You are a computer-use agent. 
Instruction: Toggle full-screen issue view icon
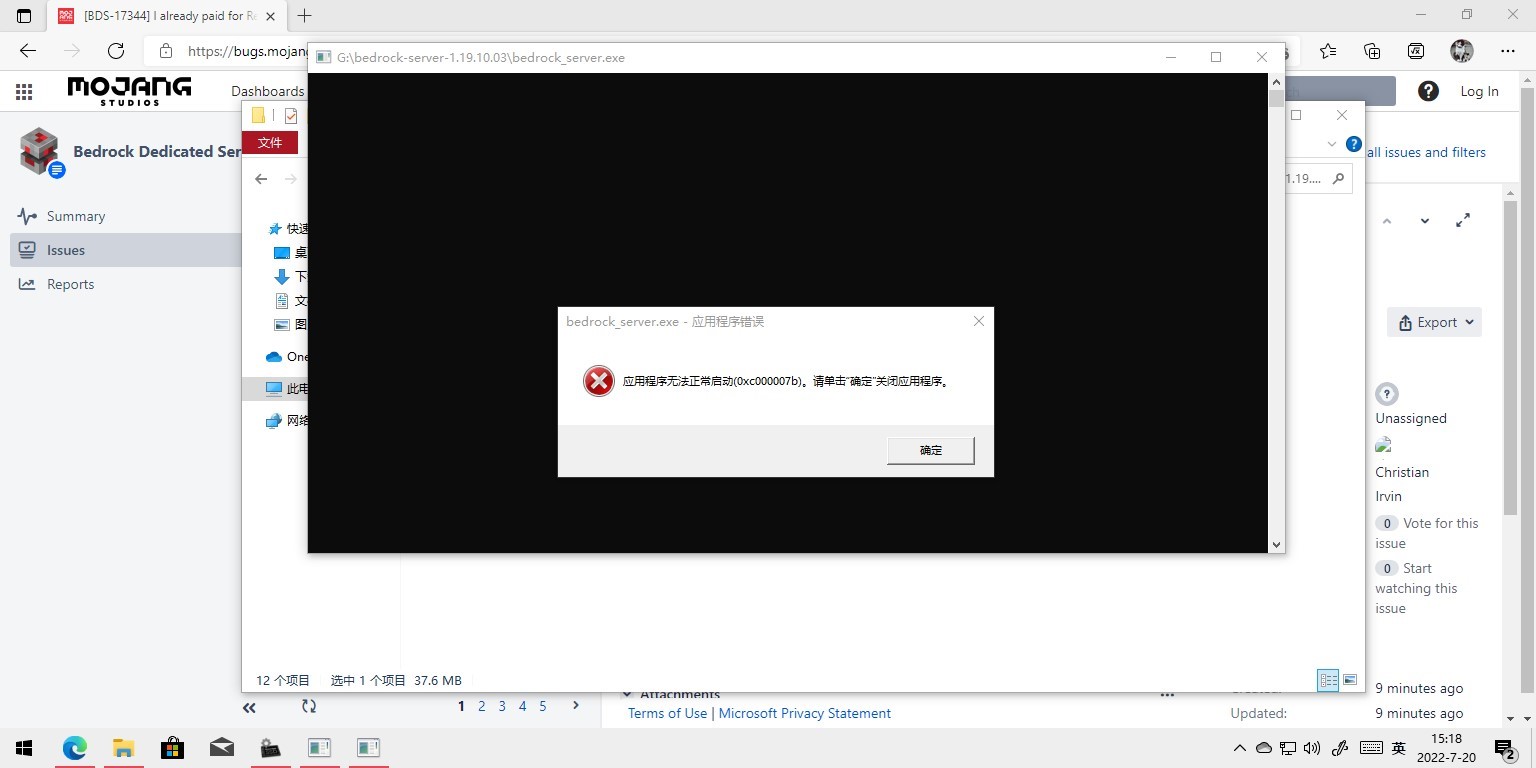pos(1463,221)
